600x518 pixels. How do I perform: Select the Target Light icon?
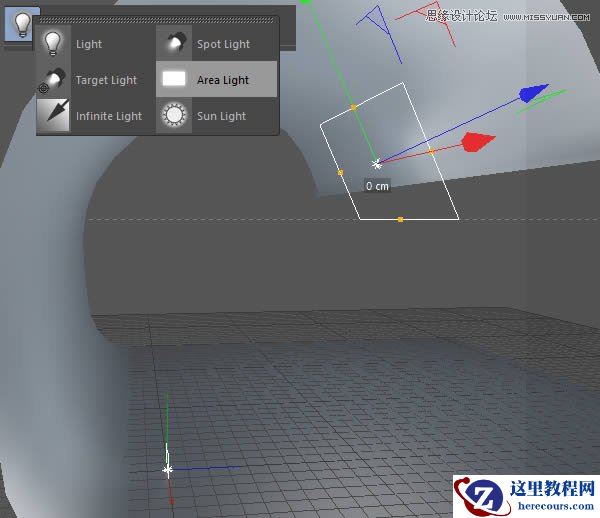tap(53, 80)
